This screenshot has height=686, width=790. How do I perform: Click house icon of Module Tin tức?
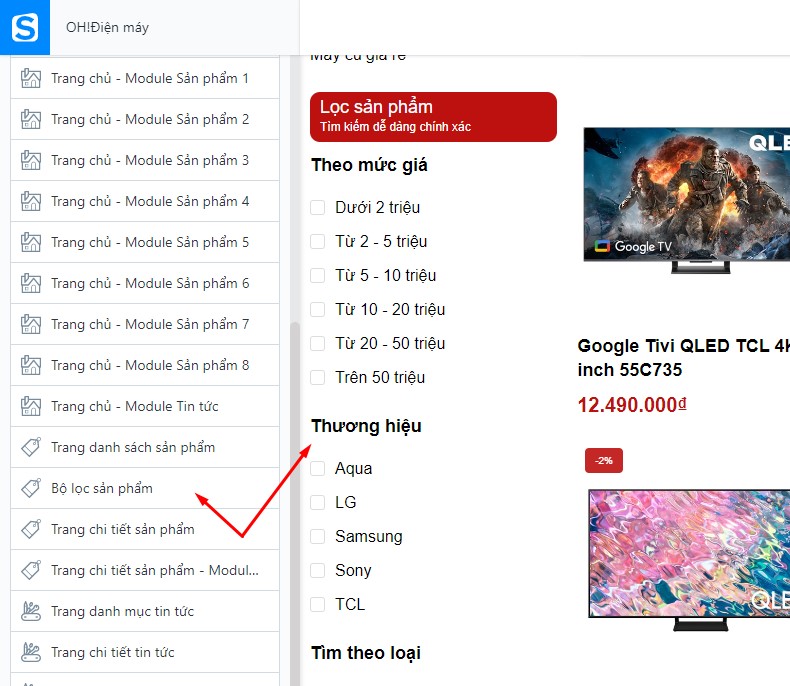click(x=31, y=406)
